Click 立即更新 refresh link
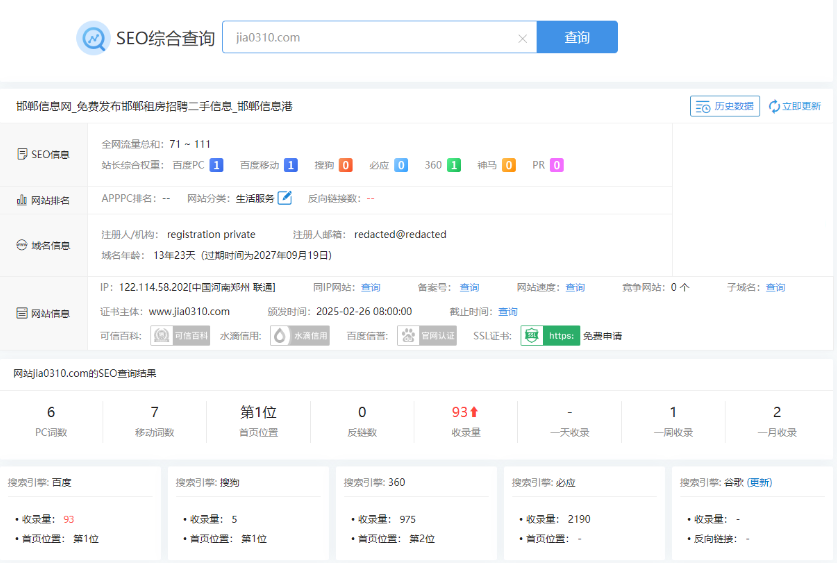The image size is (837, 567). pyautogui.click(x=794, y=106)
